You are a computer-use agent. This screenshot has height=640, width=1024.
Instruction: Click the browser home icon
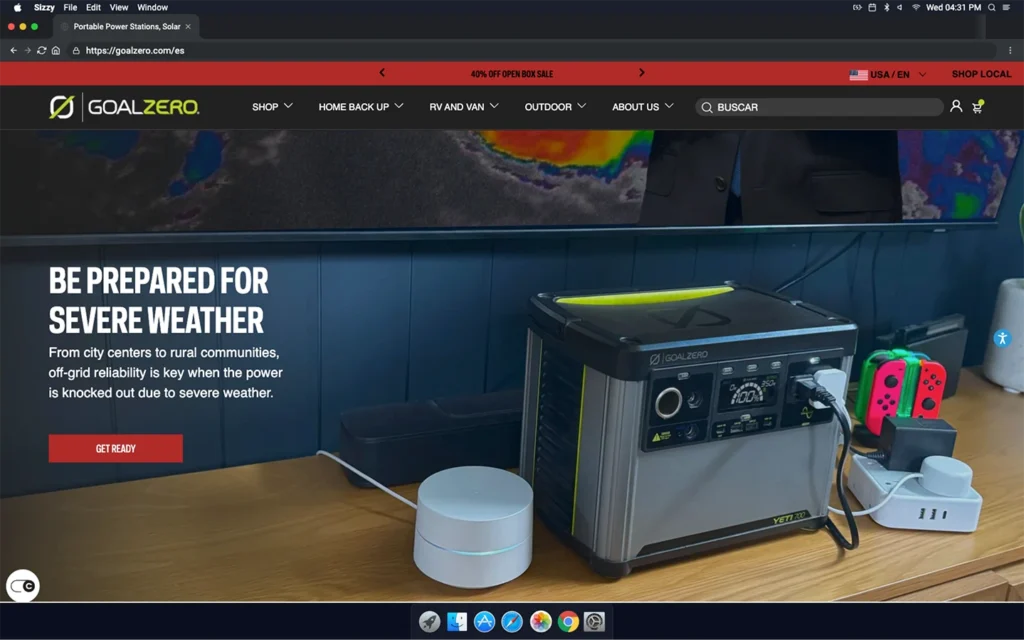tap(56, 50)
